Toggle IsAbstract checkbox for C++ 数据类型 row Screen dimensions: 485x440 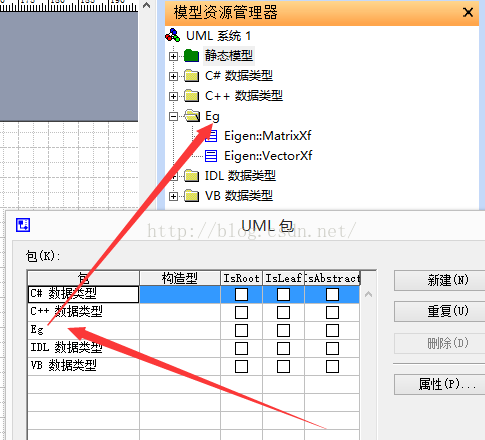coord(332,313)
